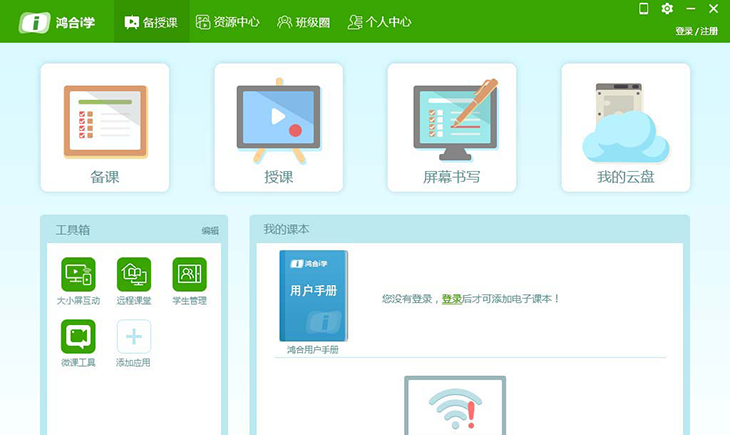This screenshot has width=730, height=435.
Task: Open settings via the gear icon
Action: [x=667, y=9]
